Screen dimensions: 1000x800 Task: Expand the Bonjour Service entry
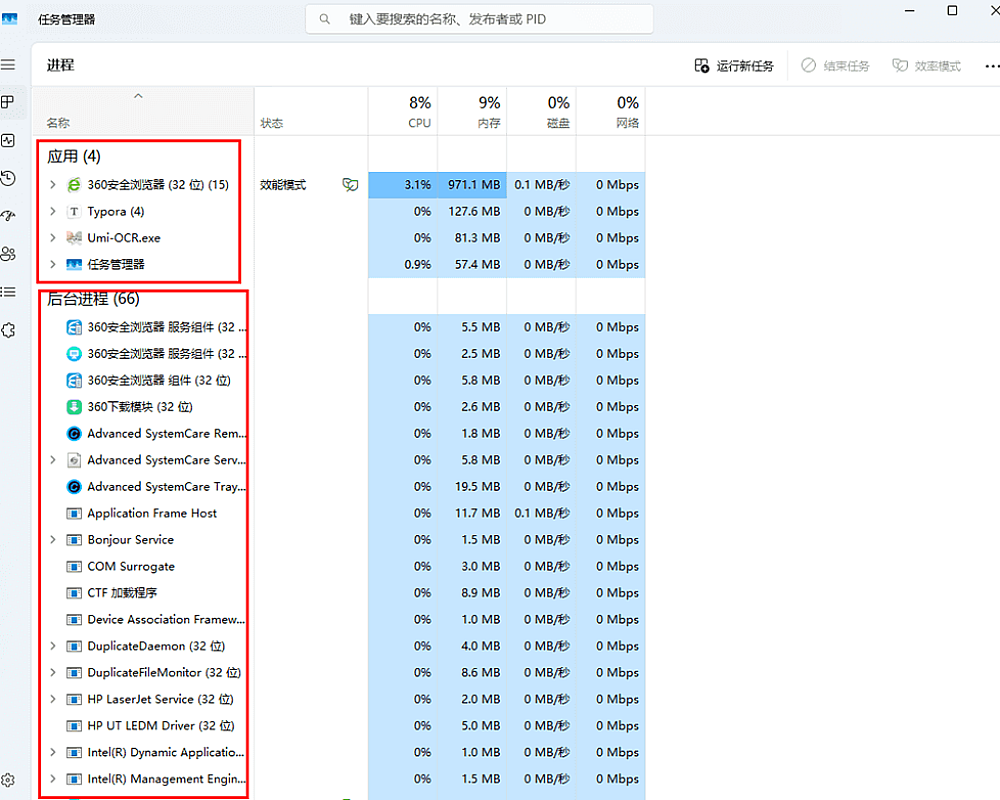point(53,540)
